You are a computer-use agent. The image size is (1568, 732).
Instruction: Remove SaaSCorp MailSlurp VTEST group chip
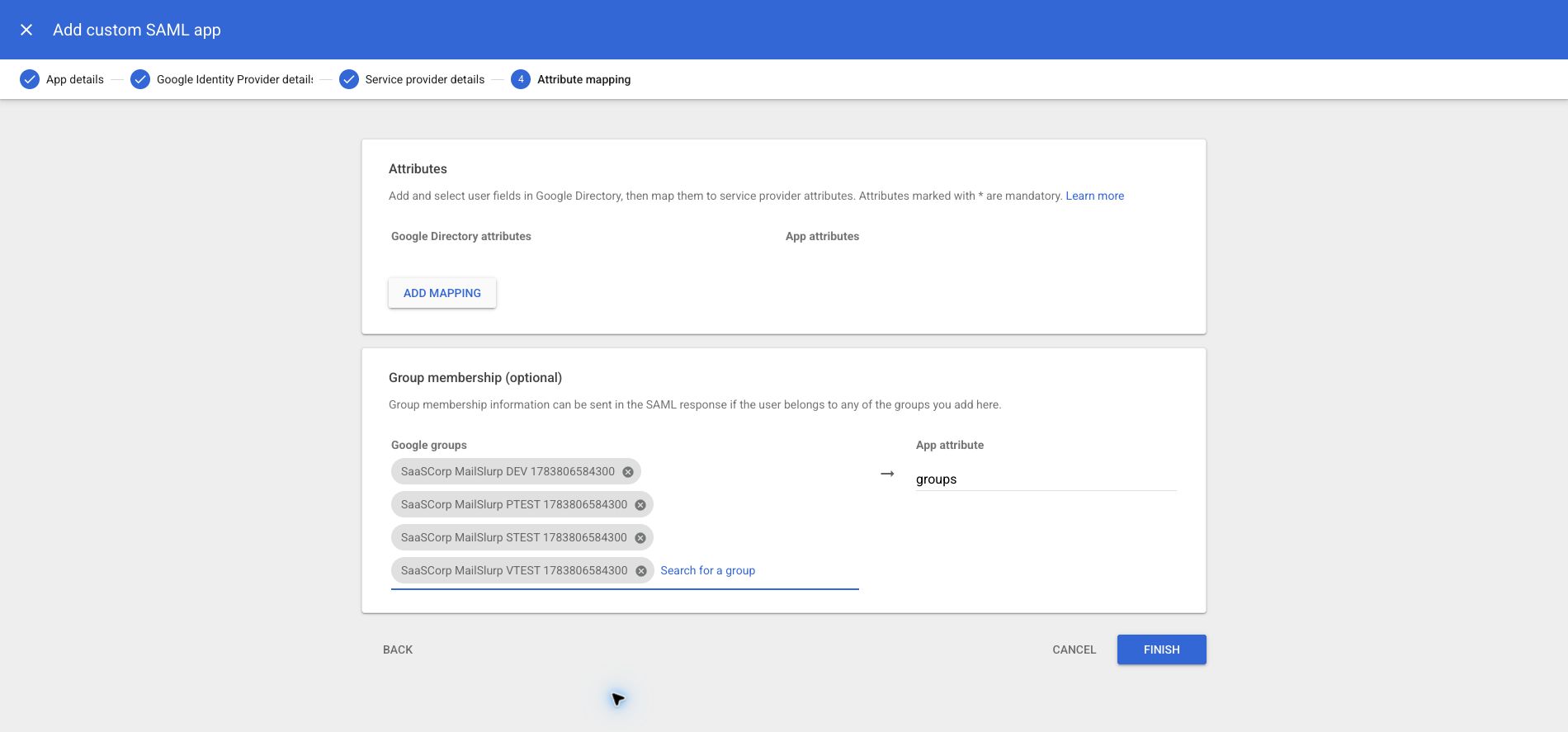click(x=641, y=571)
